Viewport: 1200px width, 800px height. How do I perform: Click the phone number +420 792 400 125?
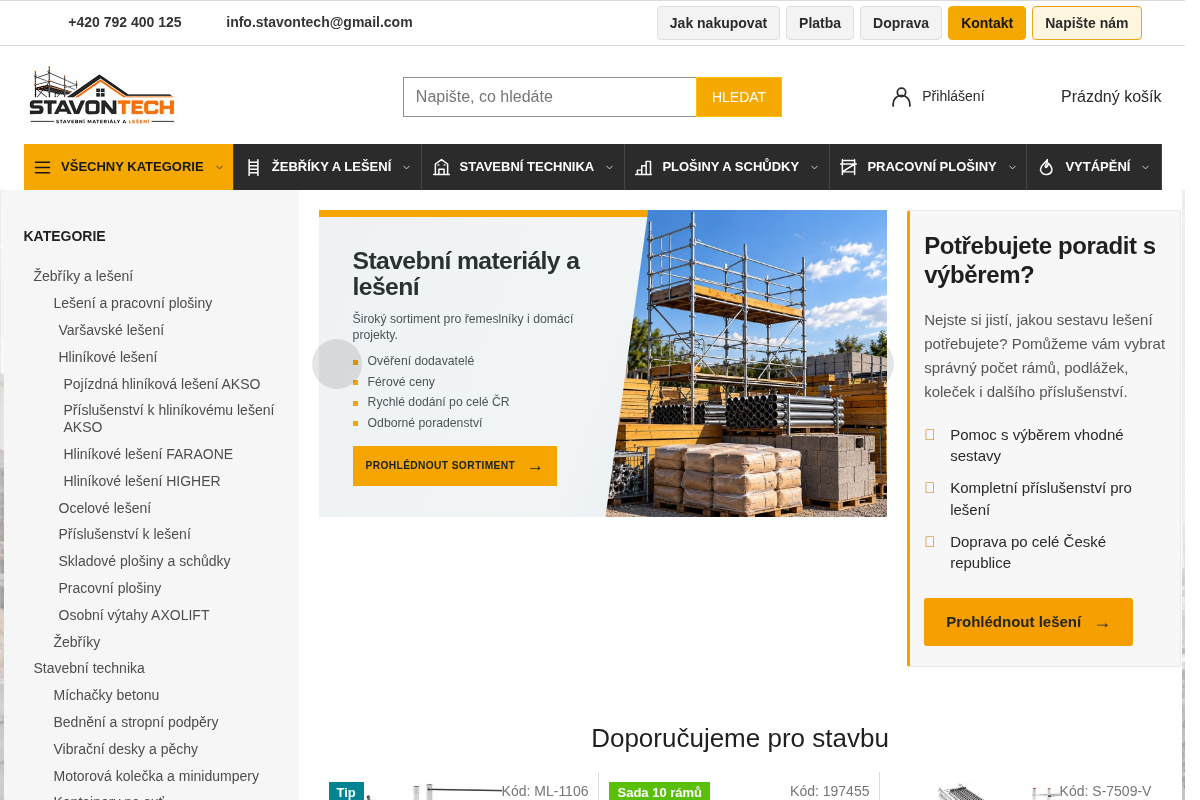point(125,22)
